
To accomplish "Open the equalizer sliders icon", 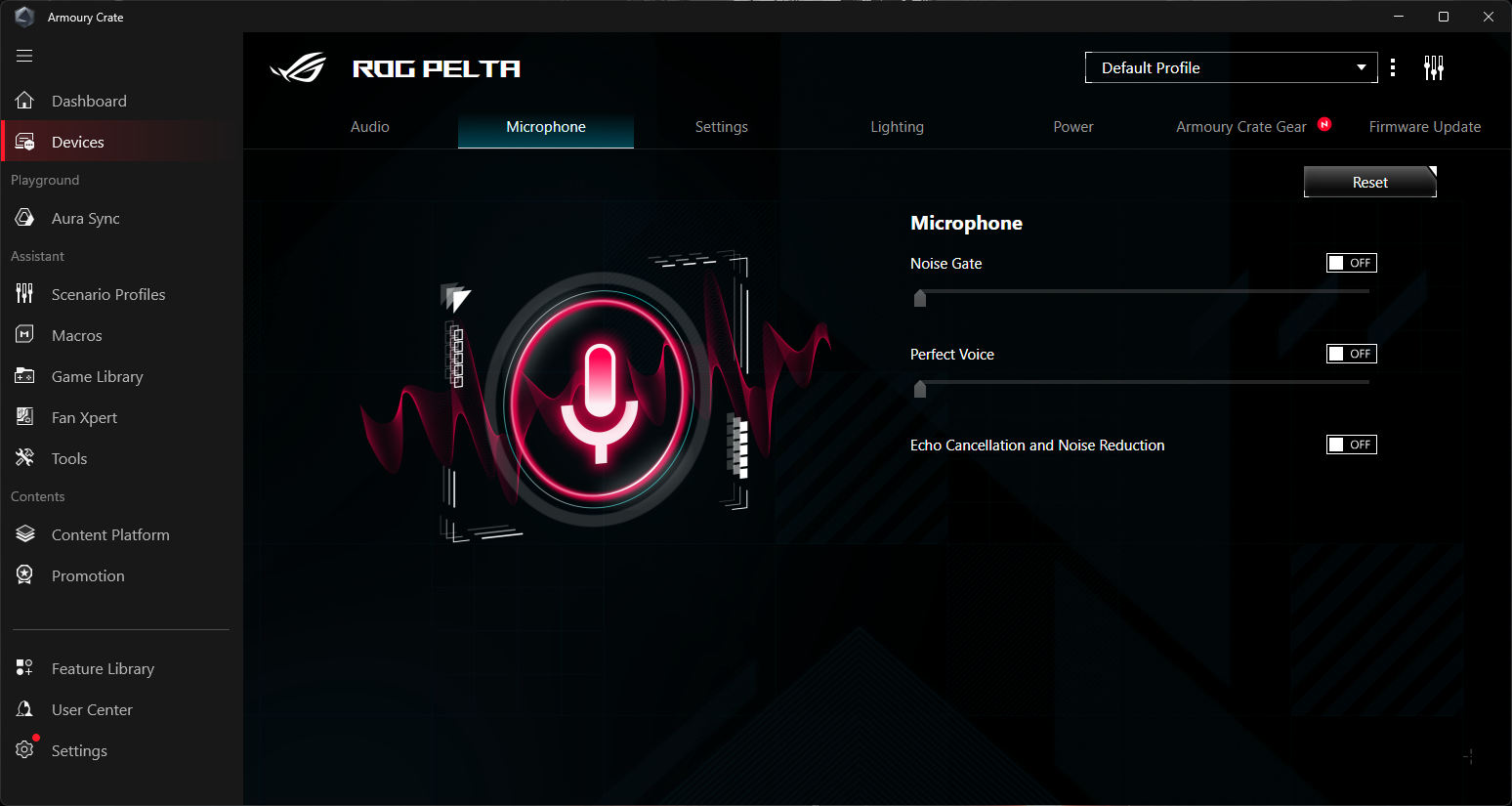I will (1433, 67).
